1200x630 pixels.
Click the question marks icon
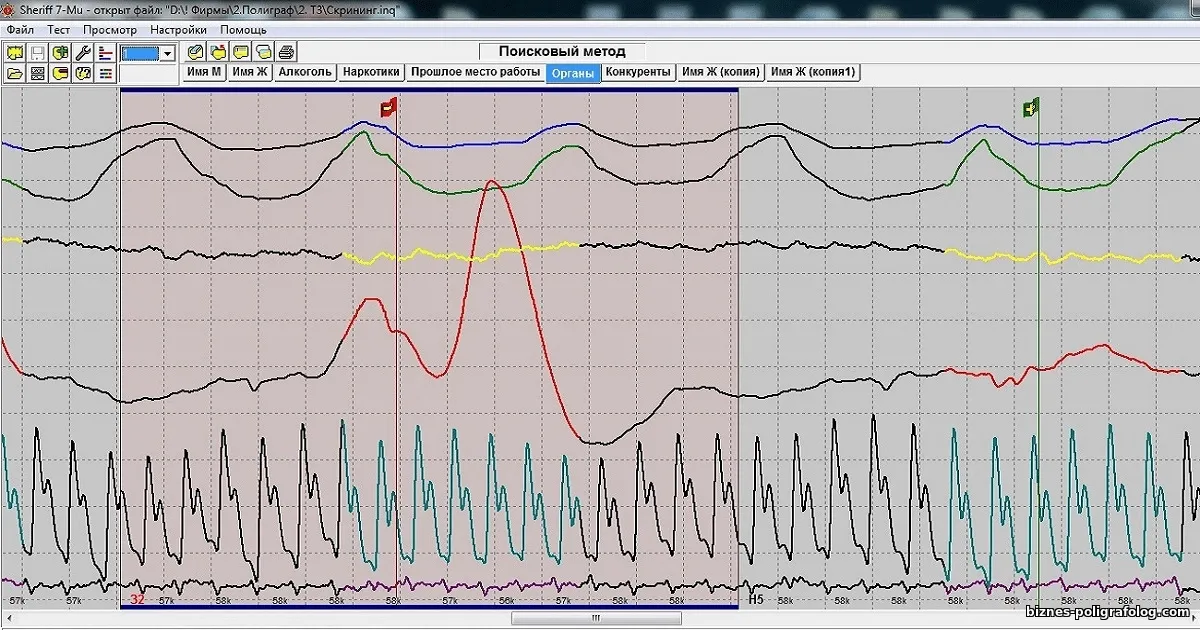[83, 73]
